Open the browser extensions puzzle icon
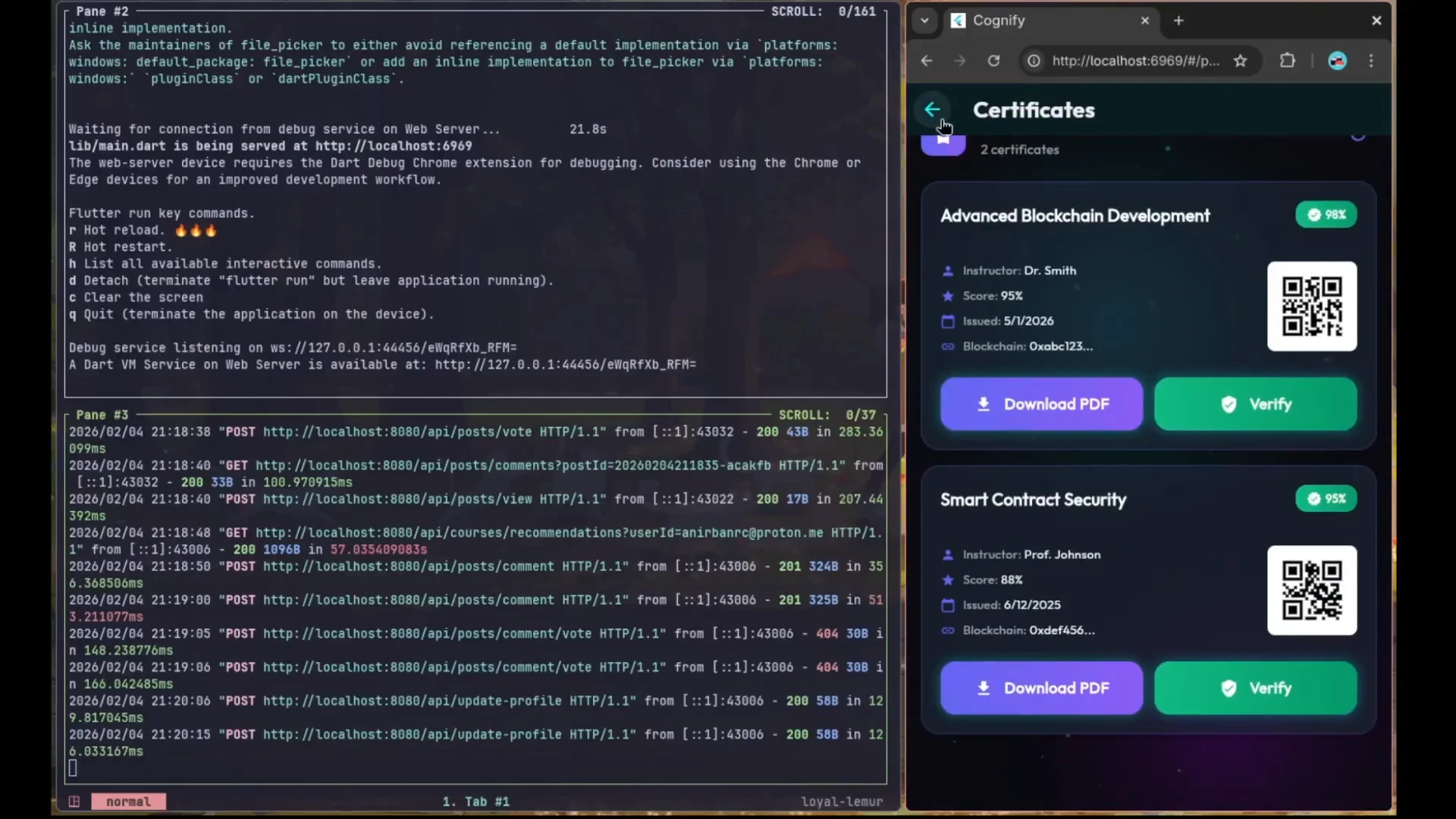1456x819 pixels. click(1288, 61)
